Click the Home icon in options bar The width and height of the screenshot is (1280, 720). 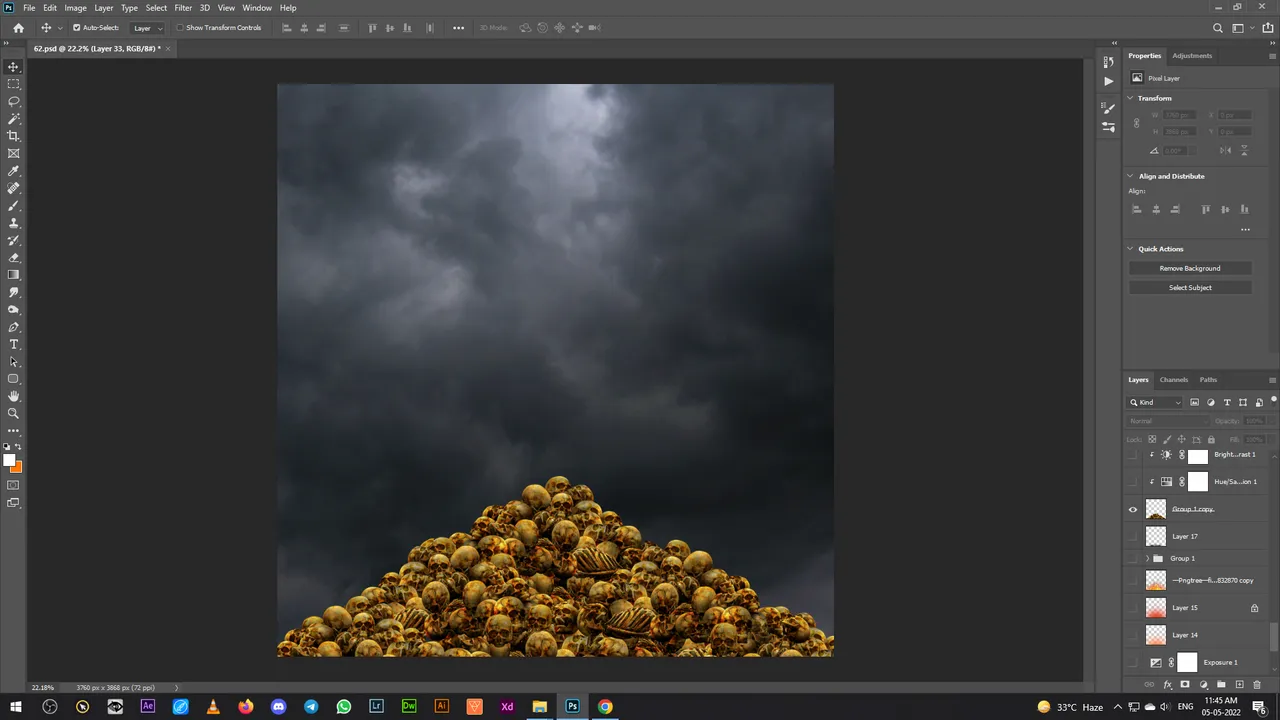(x=18, y=28)
